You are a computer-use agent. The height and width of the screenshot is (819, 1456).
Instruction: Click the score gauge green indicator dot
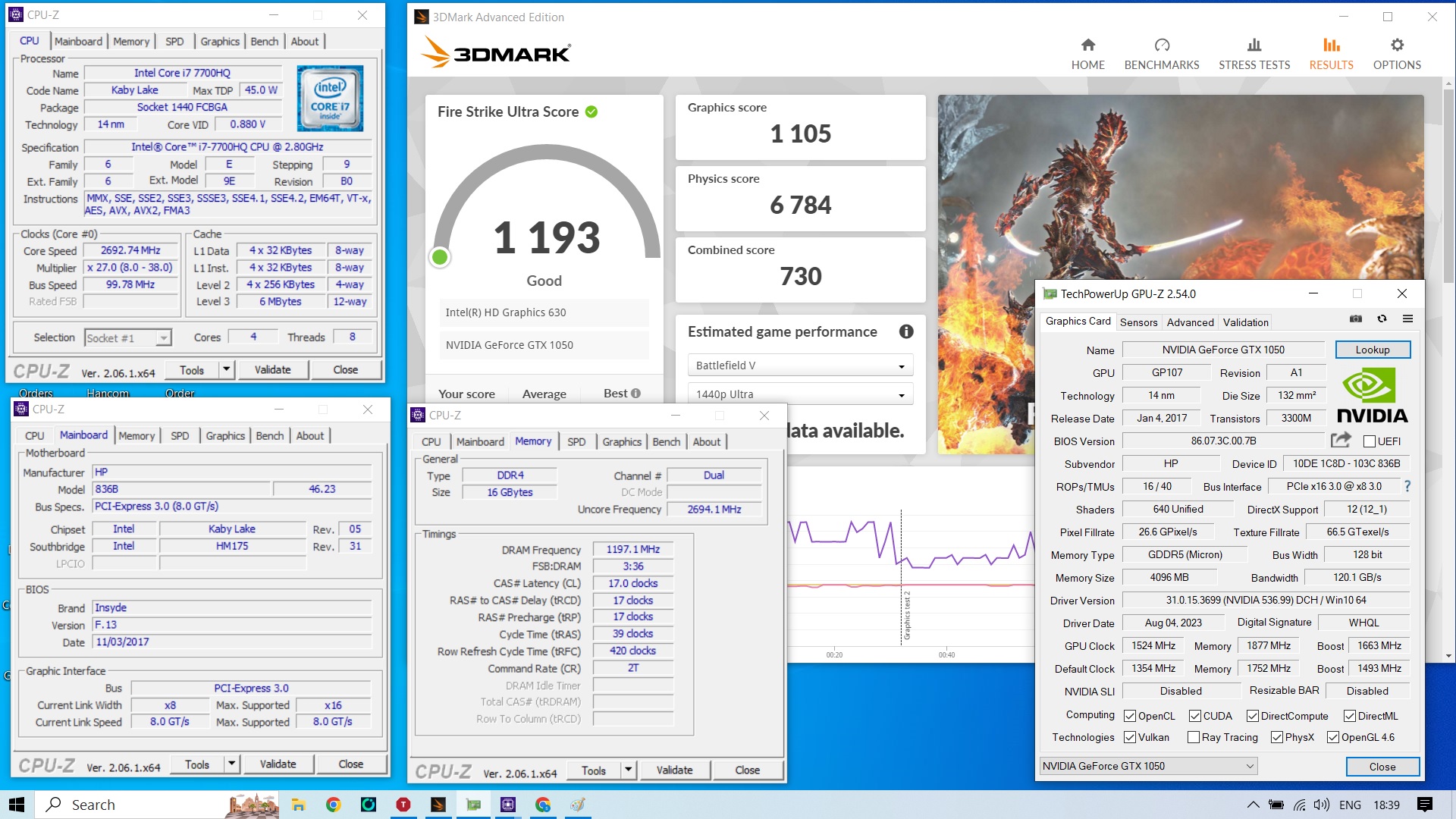[440, 257]
